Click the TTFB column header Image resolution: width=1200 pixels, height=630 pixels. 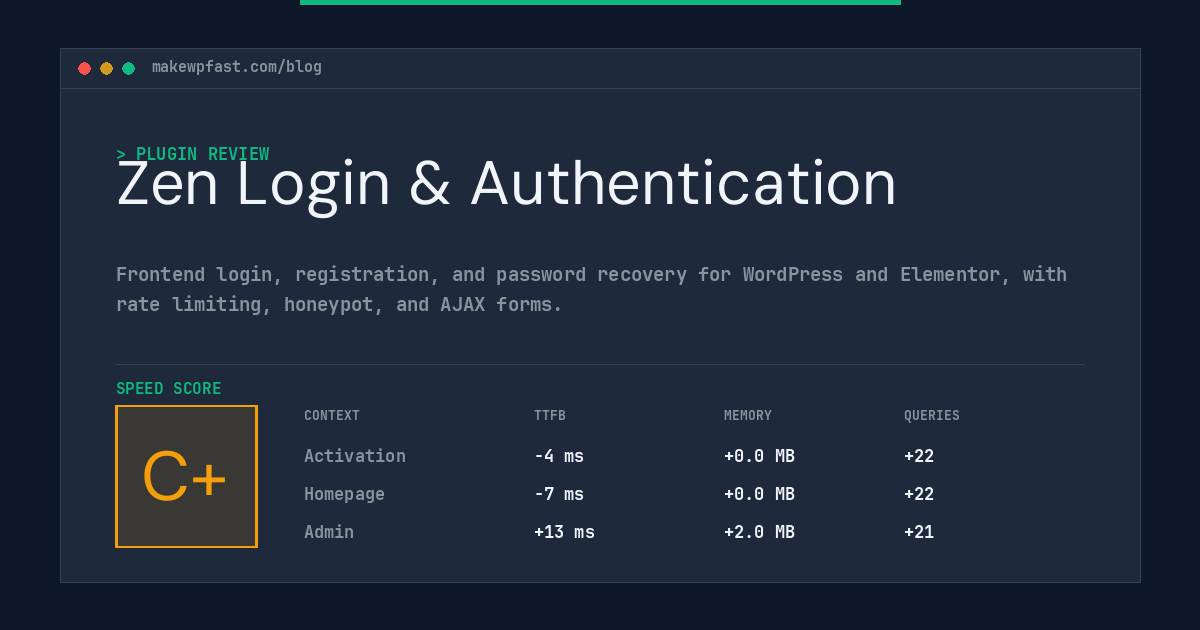click(x=550, y=416)
